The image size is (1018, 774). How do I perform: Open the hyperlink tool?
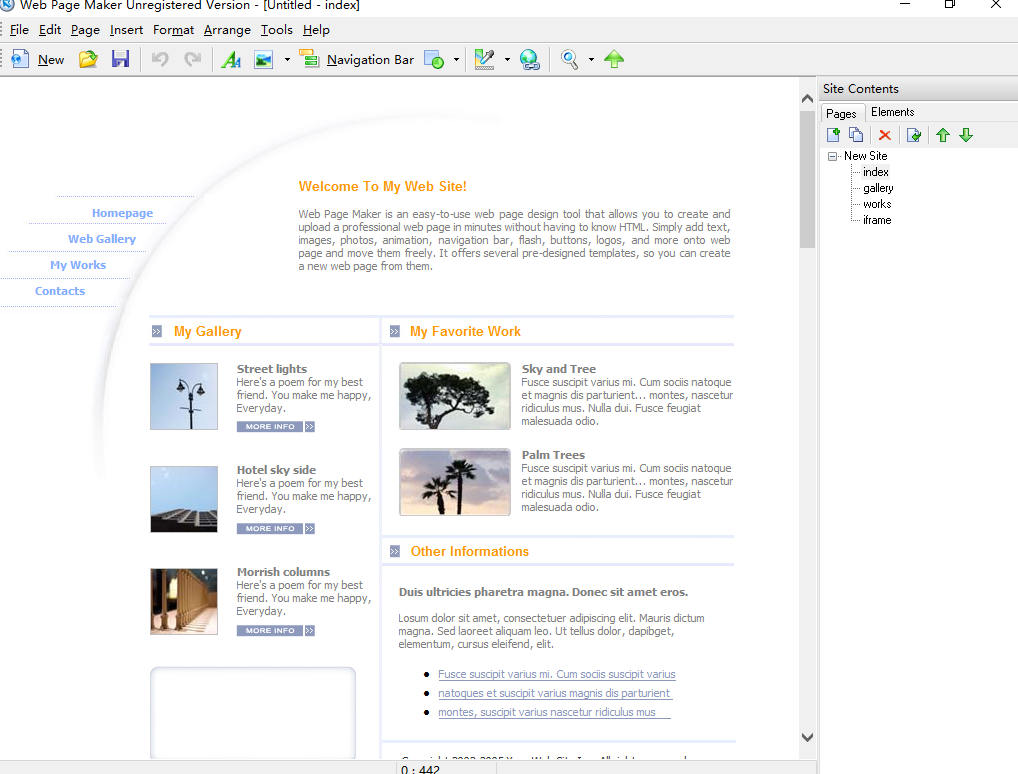point(530,59)
